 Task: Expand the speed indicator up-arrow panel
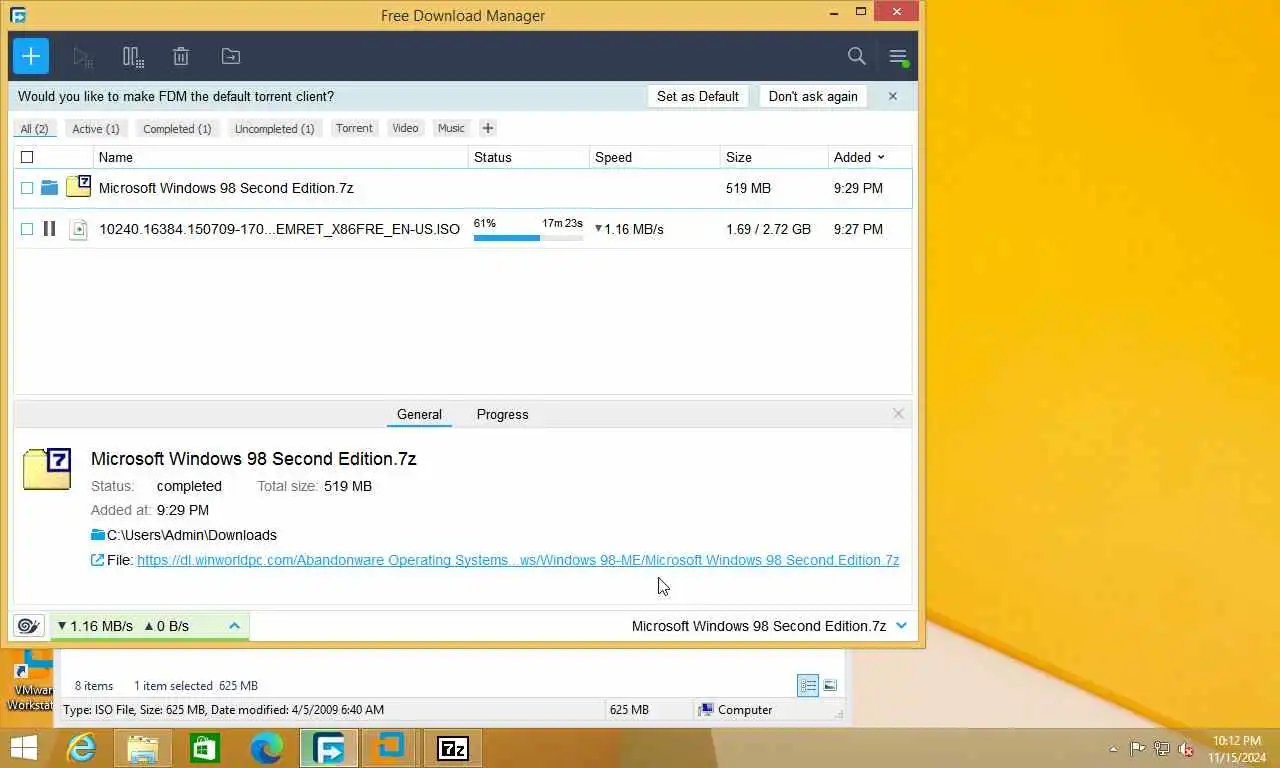[x=234, y=626]
